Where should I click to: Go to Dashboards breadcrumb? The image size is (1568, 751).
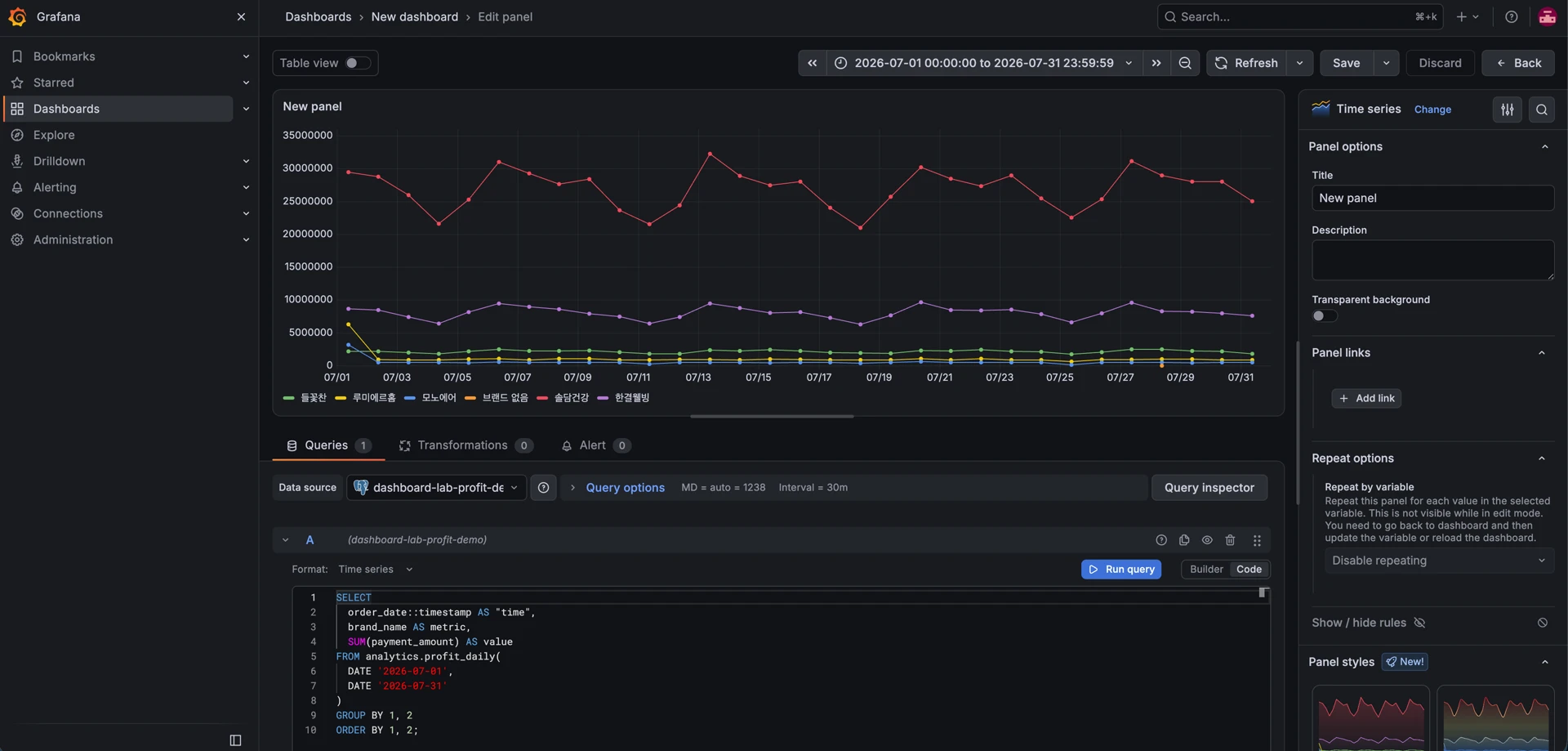coord(318,16)
